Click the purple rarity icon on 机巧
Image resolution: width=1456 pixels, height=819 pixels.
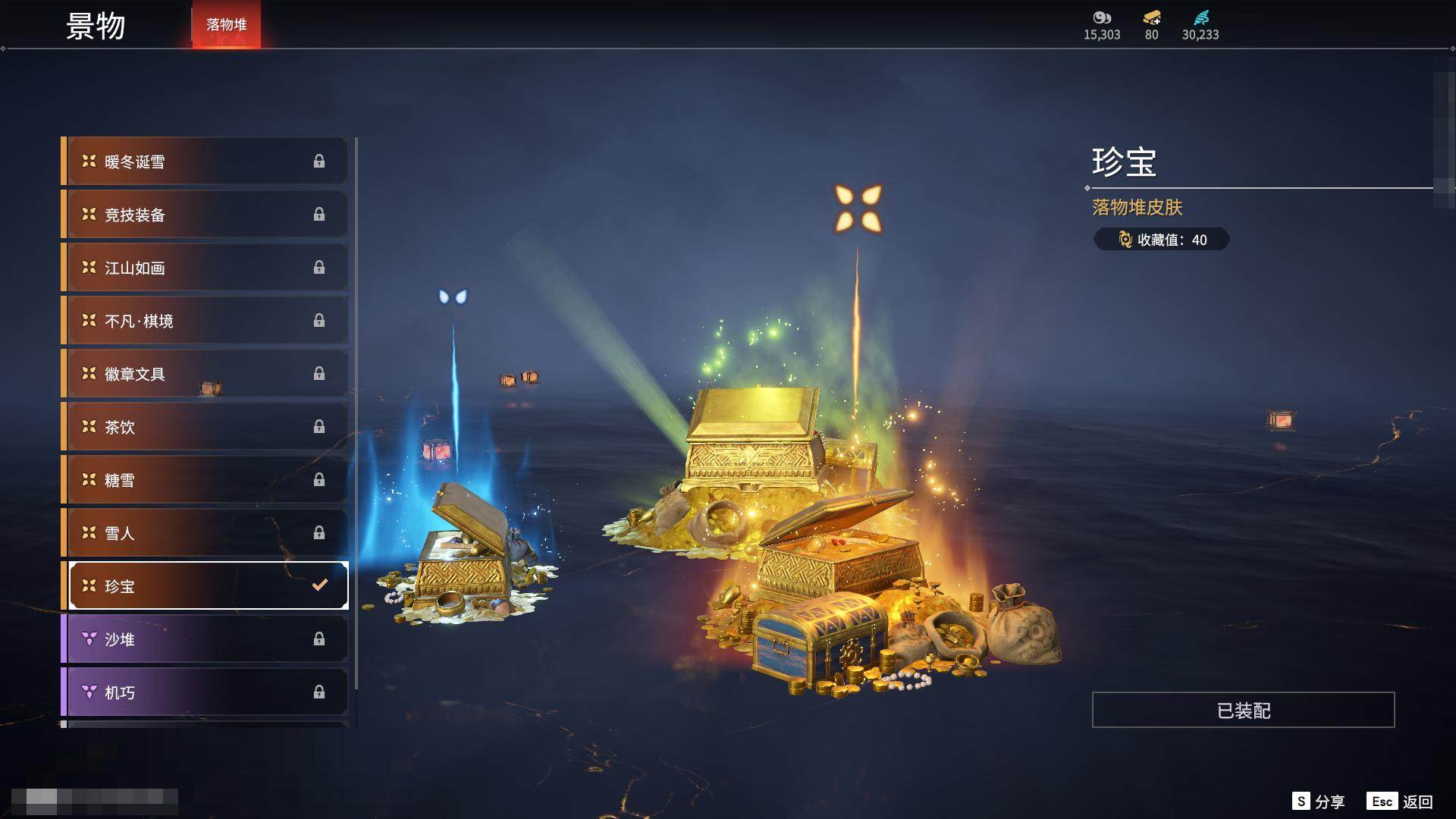(89, 692)
